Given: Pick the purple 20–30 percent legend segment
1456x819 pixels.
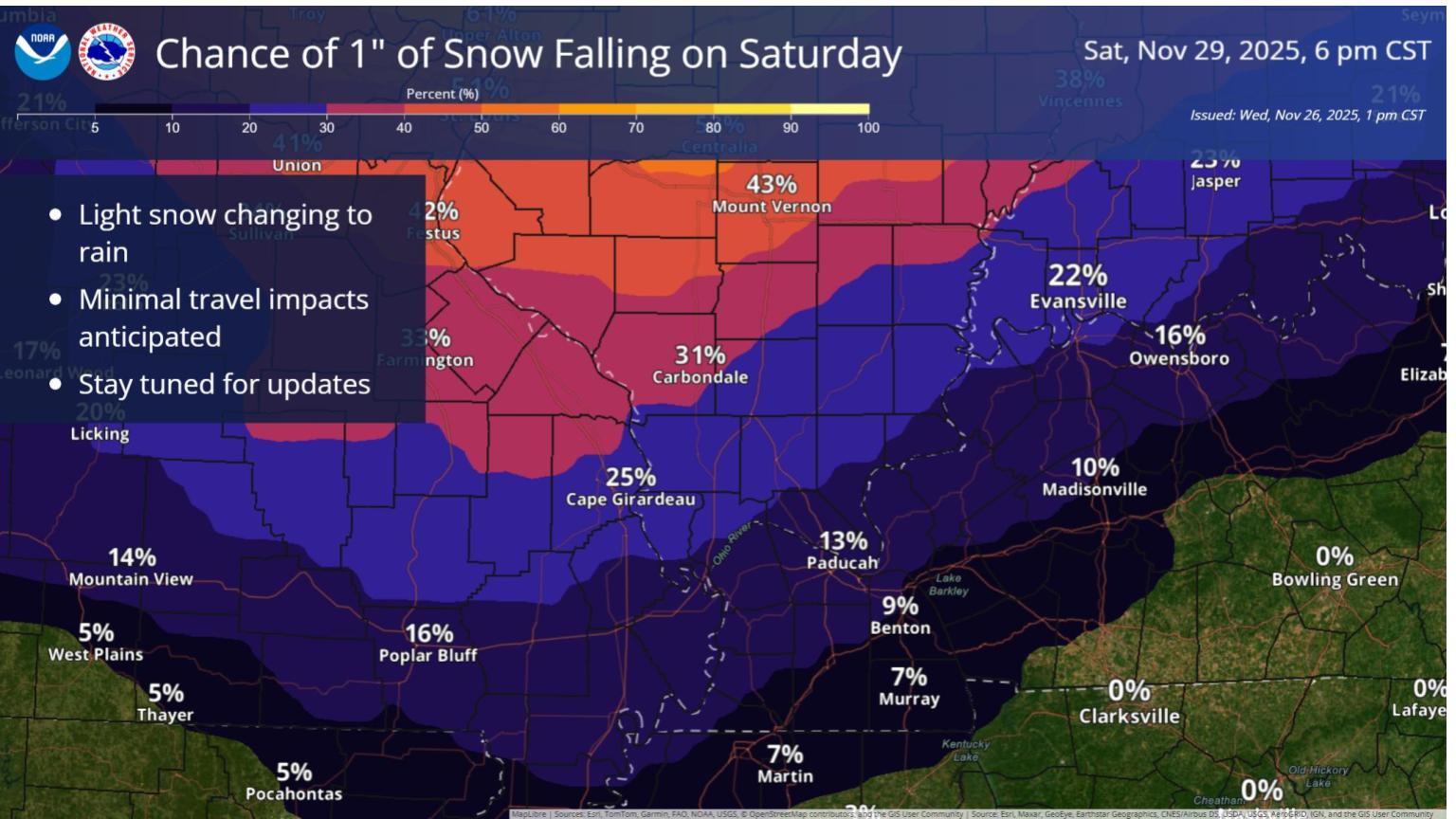Looking at the screenshot, I should 287,109.
